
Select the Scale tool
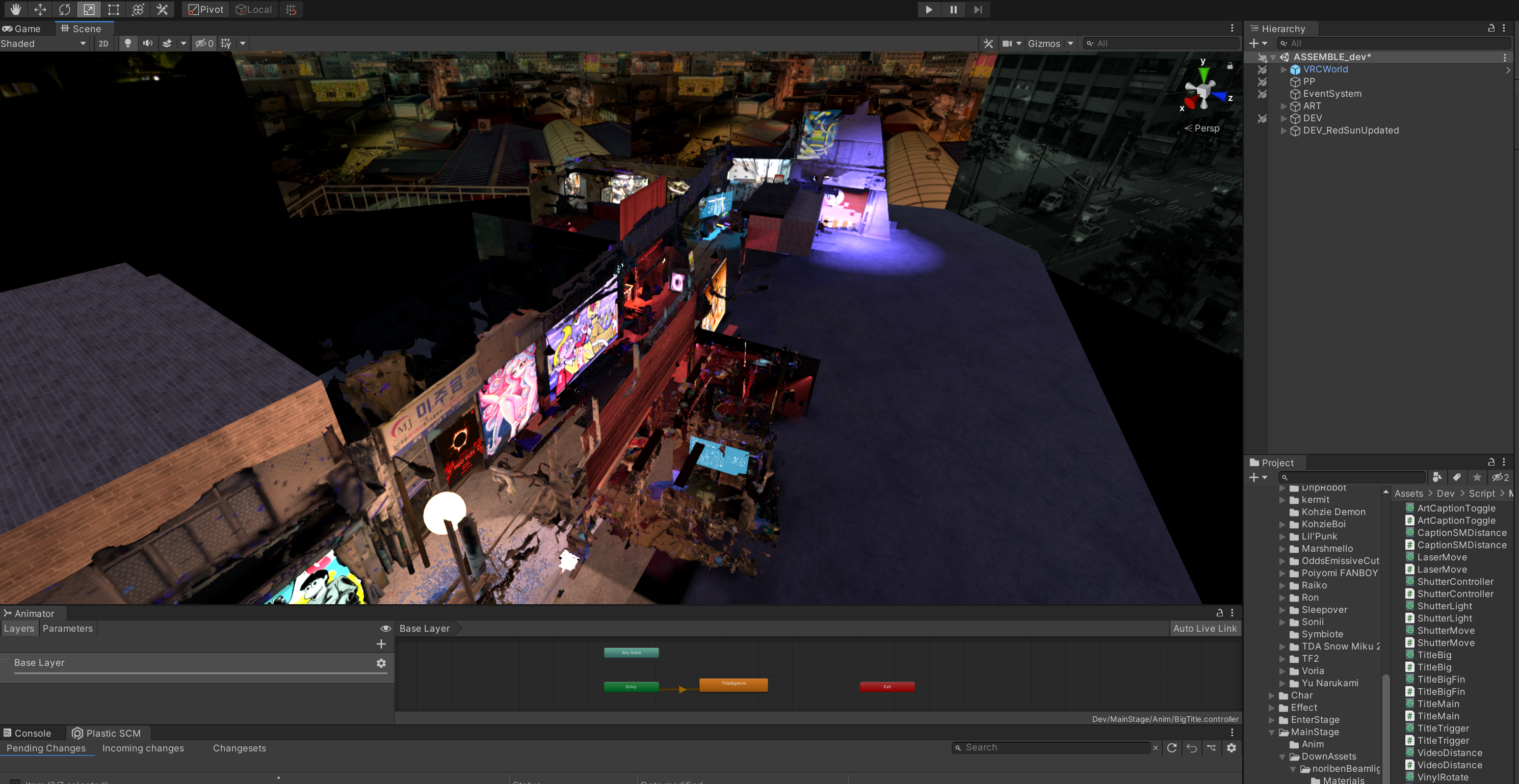(x=89, y=10)
